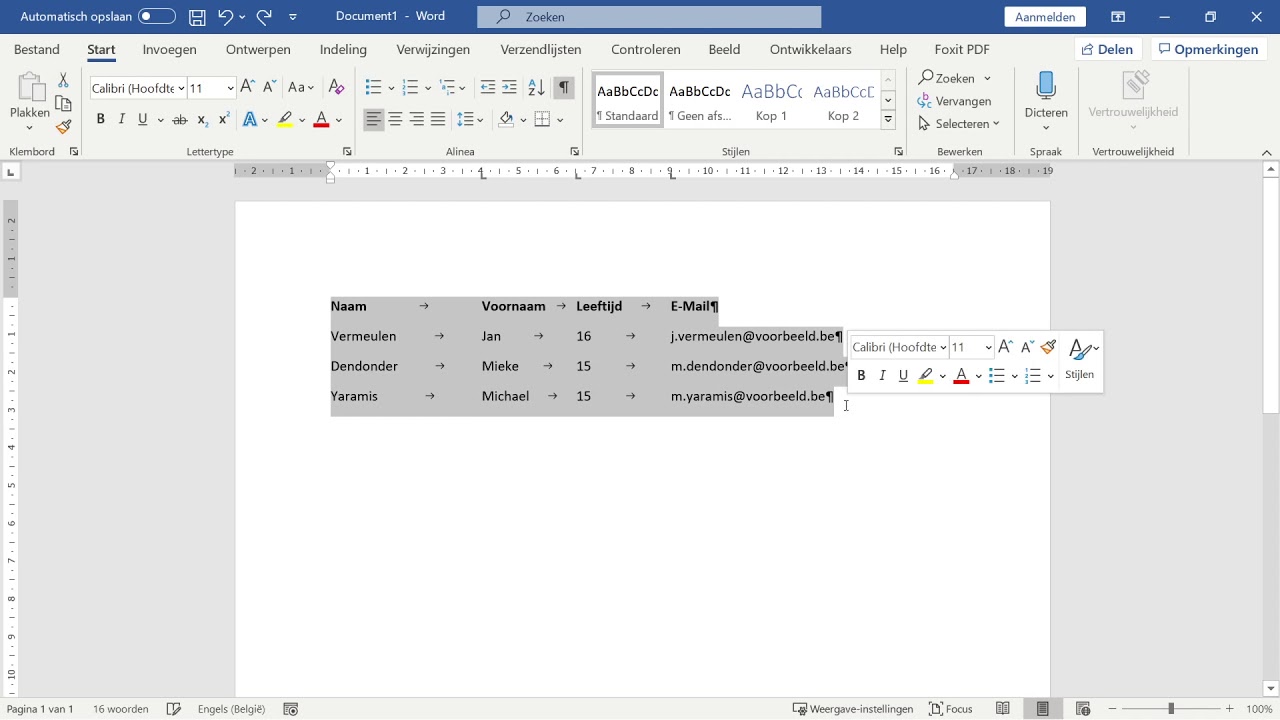Click the Aanmelden button
This screenshot has height=720, width=1280.
coord(1045,17)
